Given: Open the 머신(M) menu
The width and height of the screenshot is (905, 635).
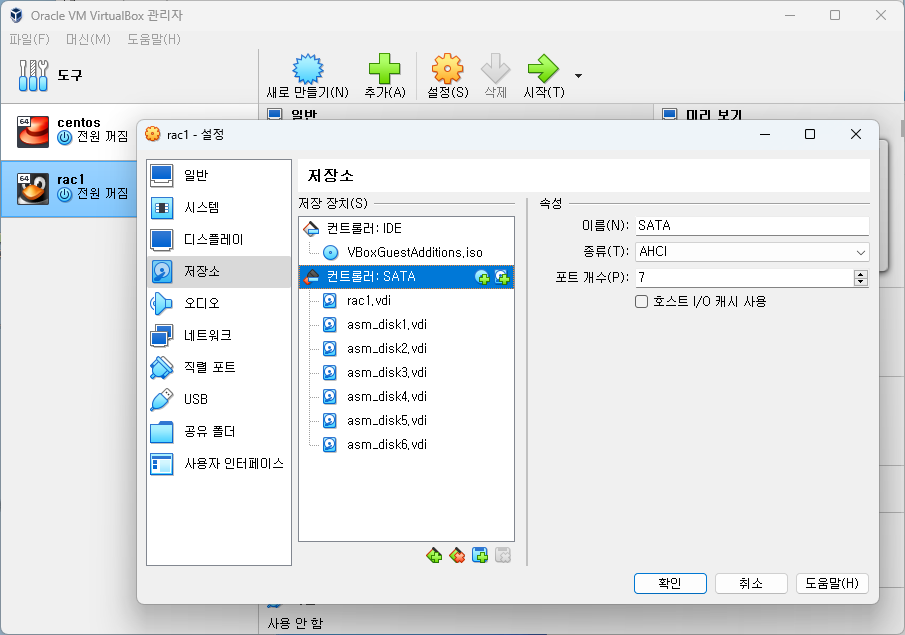Looking at the screenshot, I should 88,39.
